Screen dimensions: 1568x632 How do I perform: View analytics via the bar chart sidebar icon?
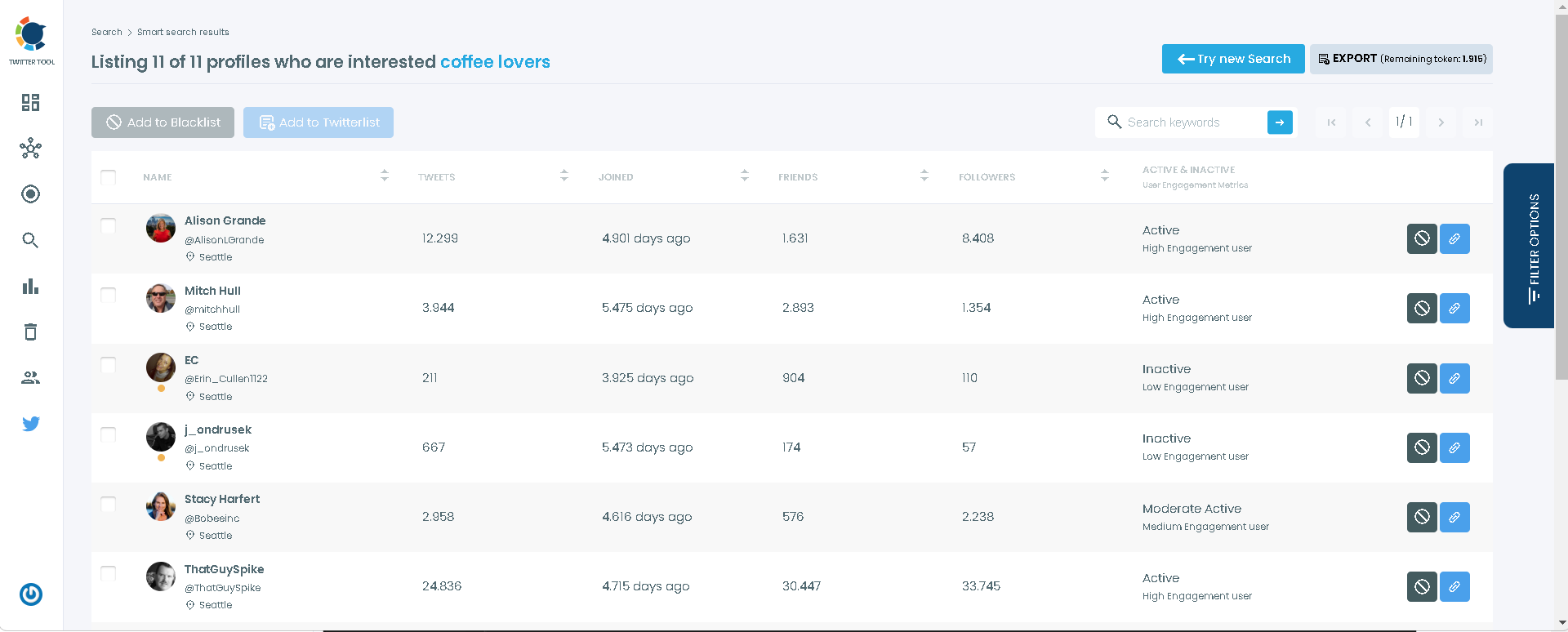click(x=30, y=286)
